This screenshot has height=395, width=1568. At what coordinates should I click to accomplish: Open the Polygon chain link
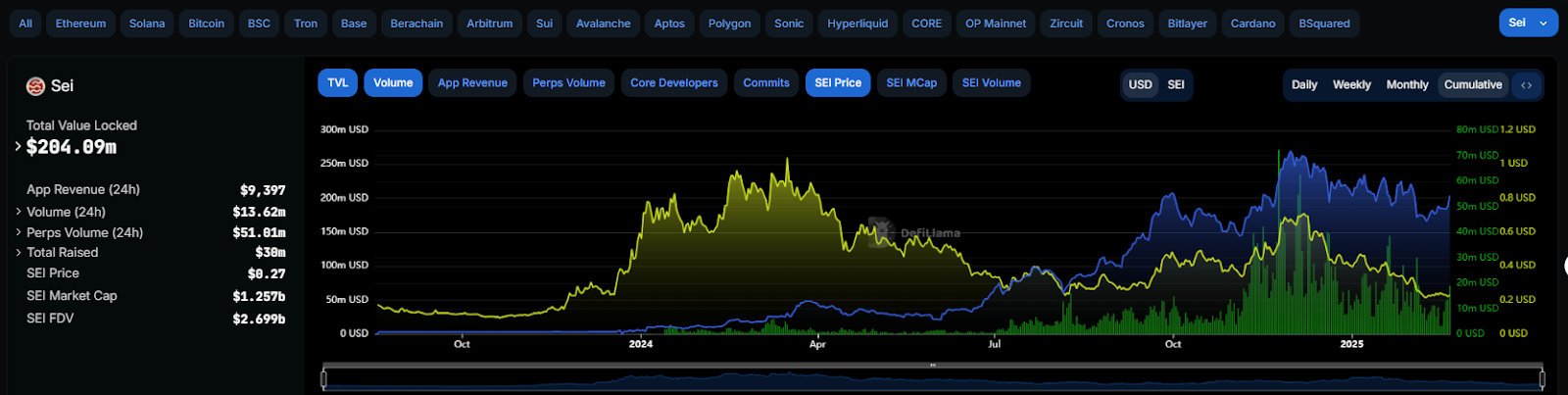729,24
